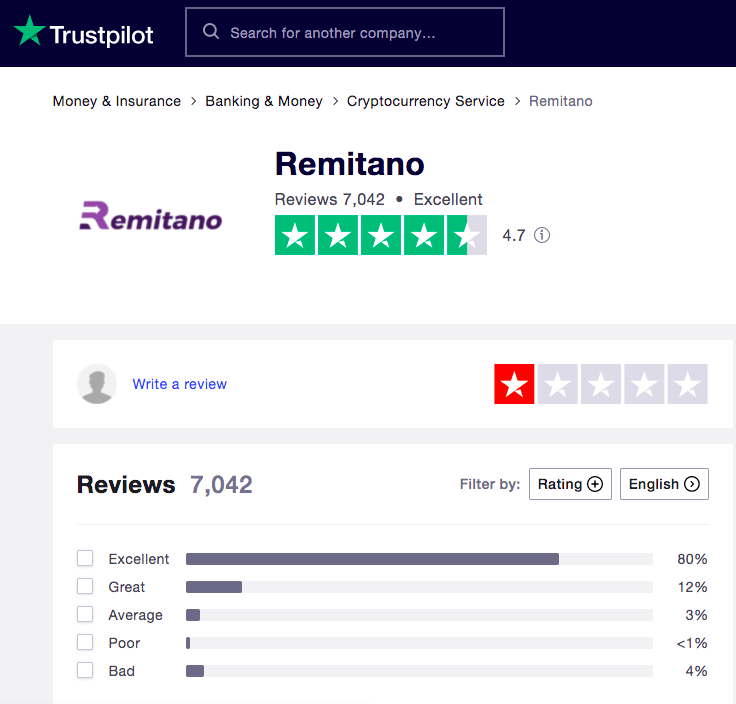
Task: Click the 4.7 TrustScore value
Action: click(514, 235)
